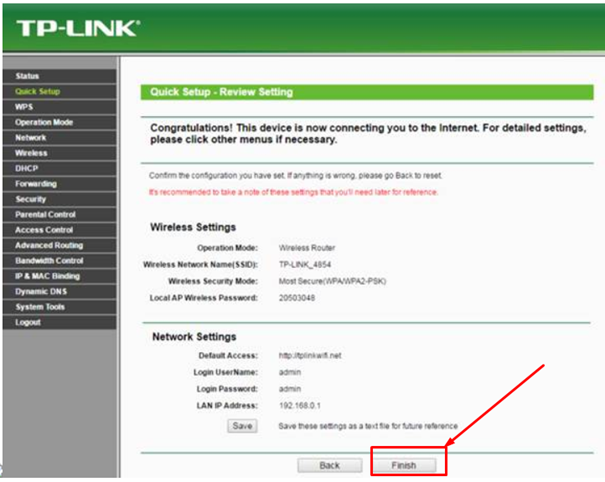Click the Wireless Settings heading
Viewport: 605px width, 482px height.
click(x=193, y=227)
